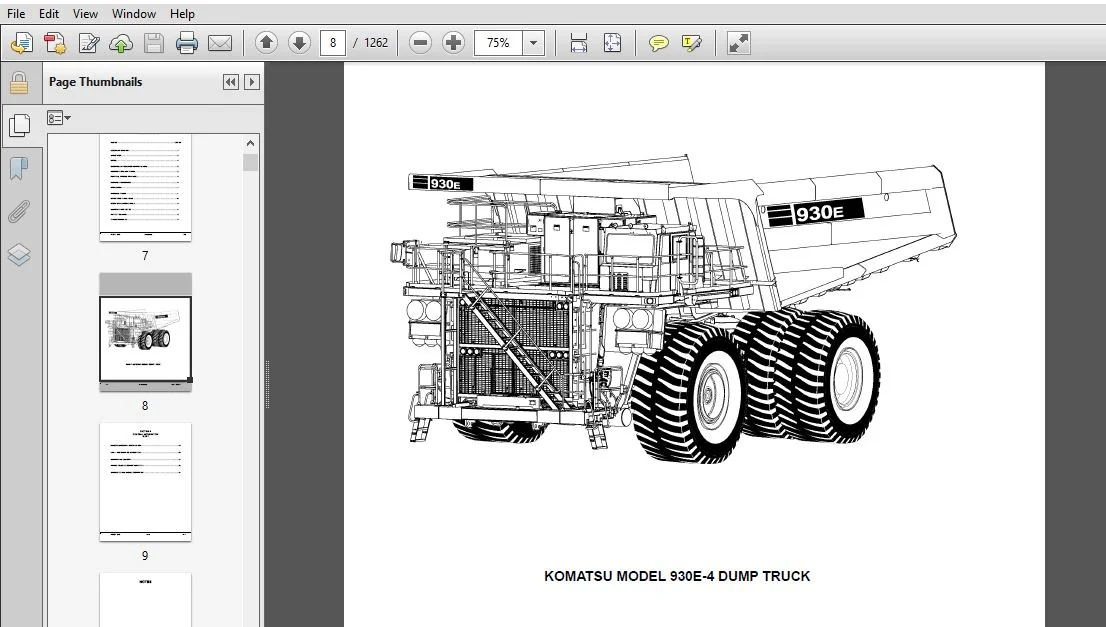Click the Open file icon

pyautogui.click(x=21, y=43)
